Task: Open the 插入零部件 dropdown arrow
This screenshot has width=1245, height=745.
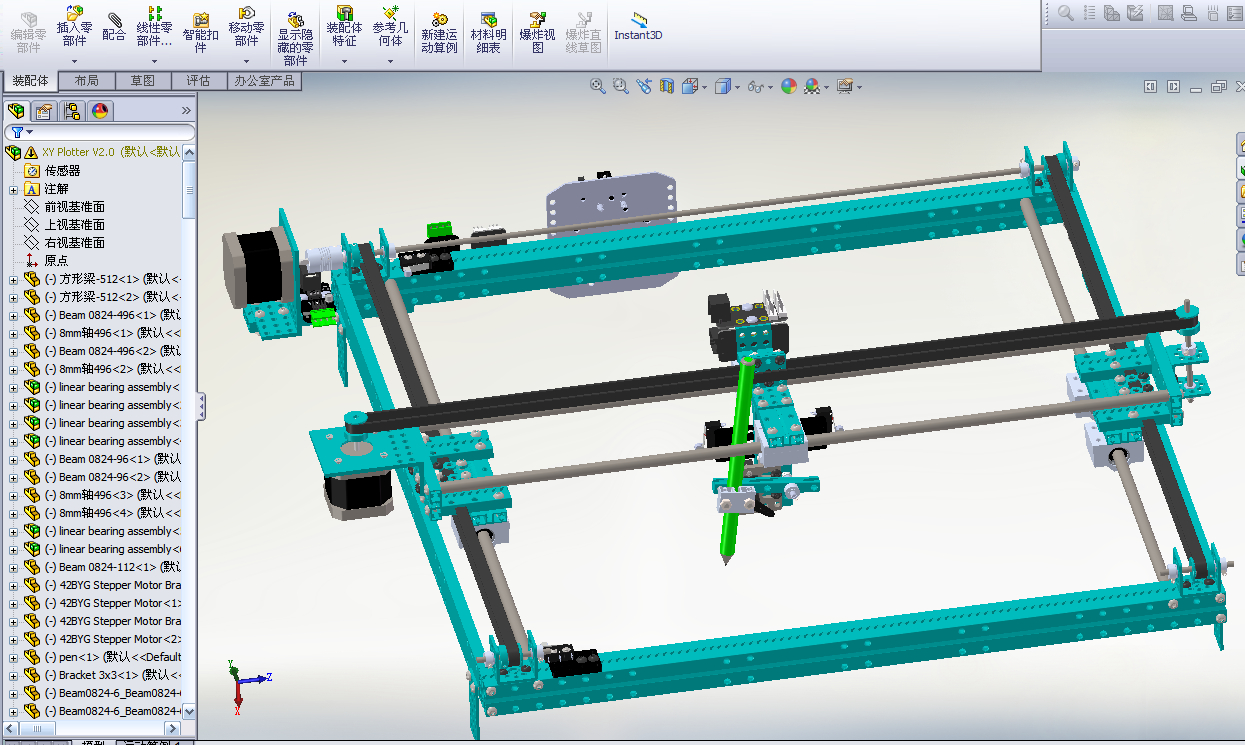Action: 73,61
